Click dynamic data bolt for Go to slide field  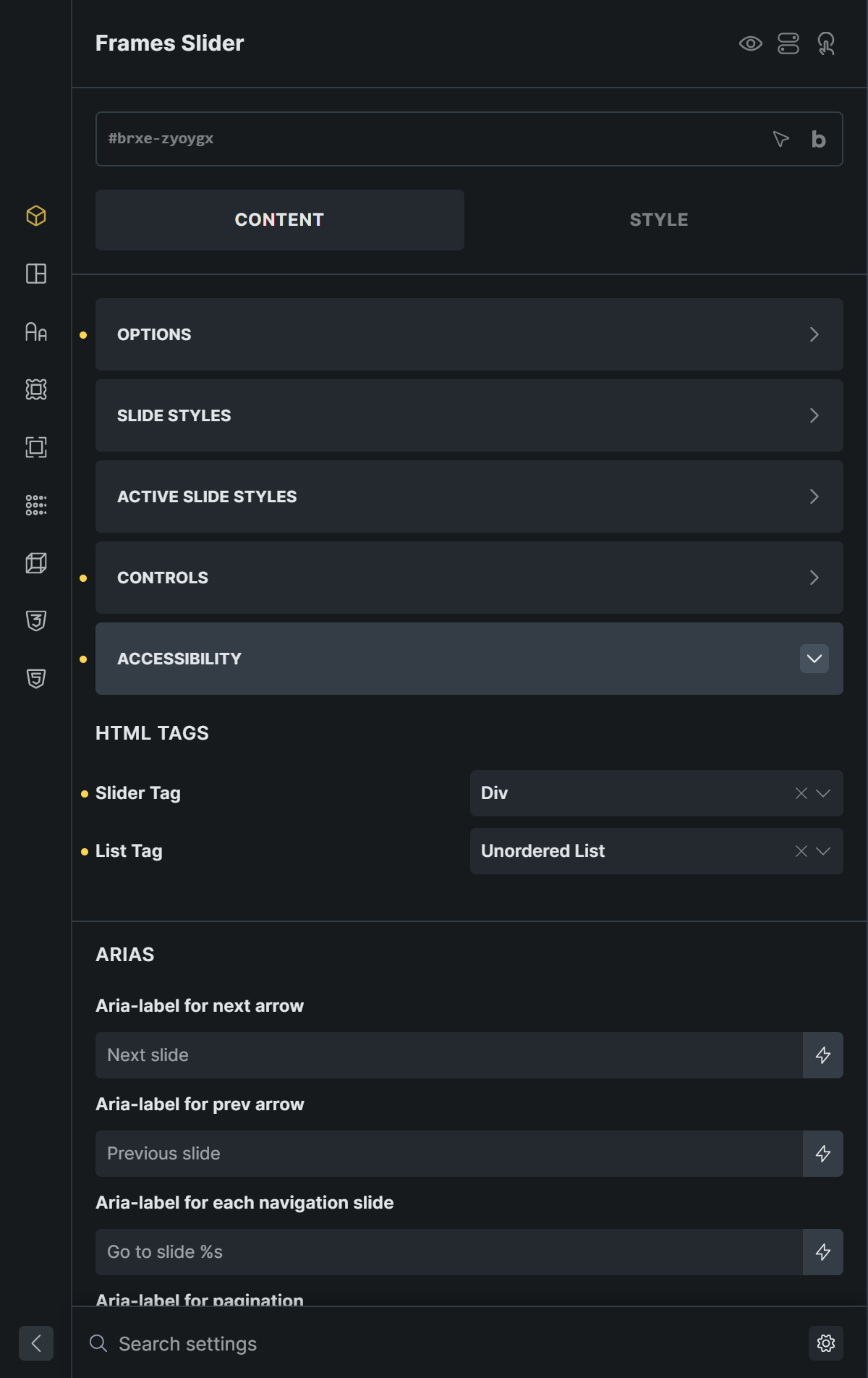tap(823, 1252)
